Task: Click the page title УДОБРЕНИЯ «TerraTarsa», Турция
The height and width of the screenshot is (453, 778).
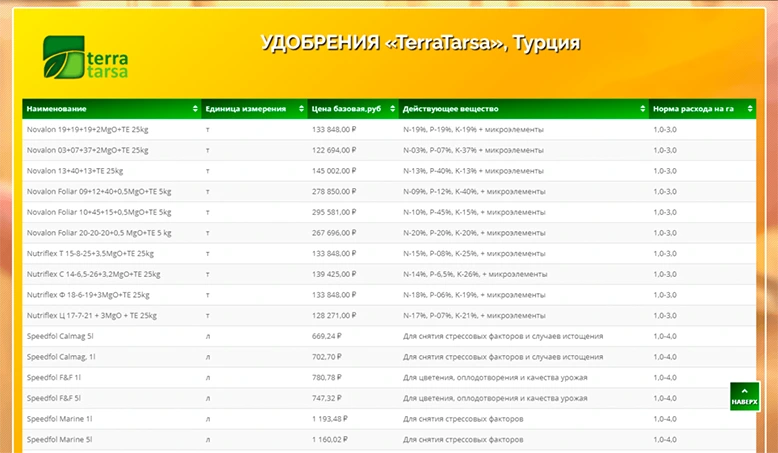Action: [x=420, y=43]
